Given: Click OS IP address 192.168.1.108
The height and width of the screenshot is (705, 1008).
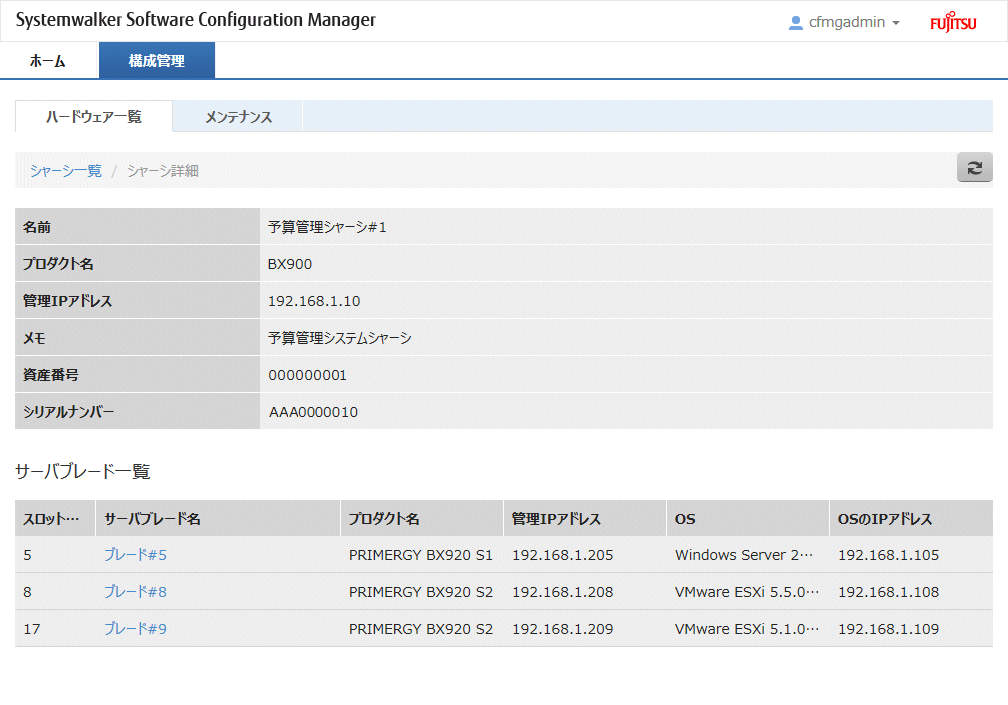Looking at the screenshot, I should click(888, 592).
